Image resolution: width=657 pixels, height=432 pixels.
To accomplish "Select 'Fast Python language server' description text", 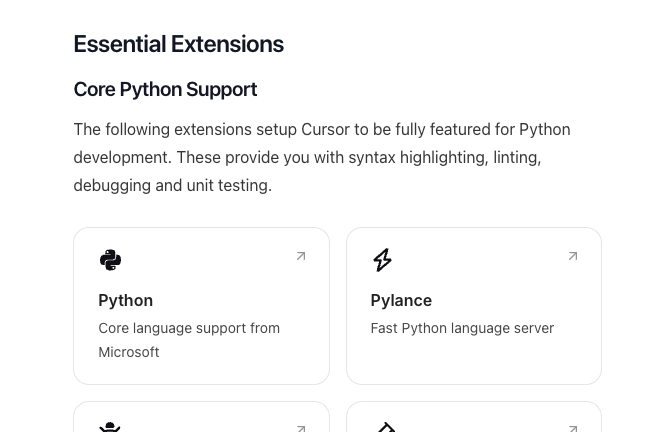I will pyautogui.click(x=462, y=328).
